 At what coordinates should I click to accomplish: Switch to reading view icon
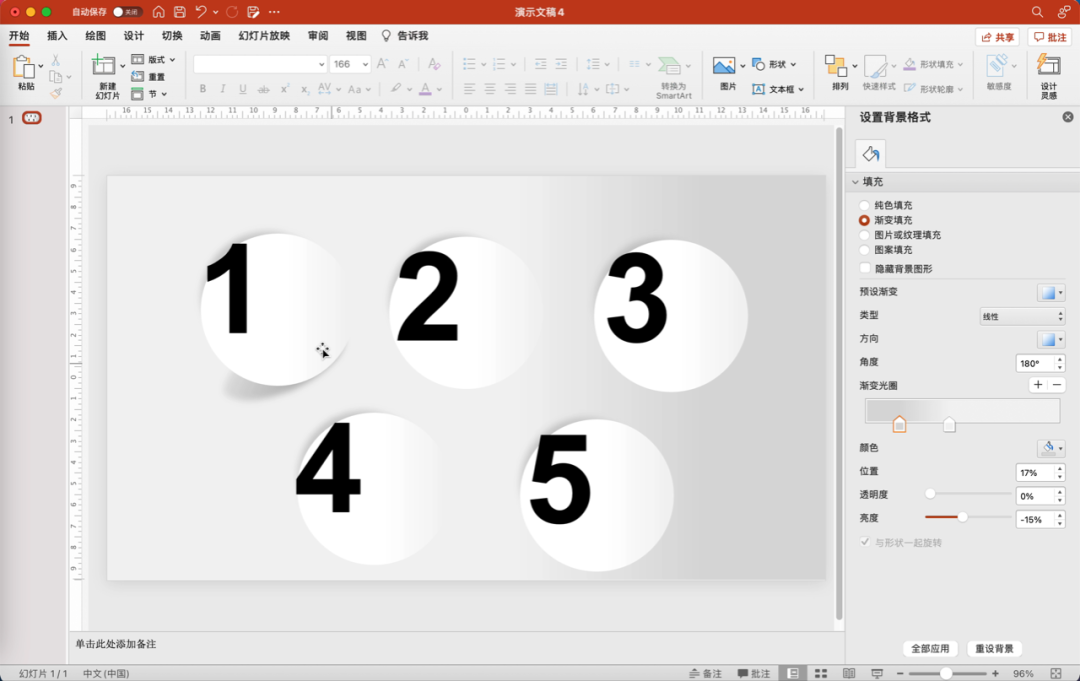(x=849, y=673)
